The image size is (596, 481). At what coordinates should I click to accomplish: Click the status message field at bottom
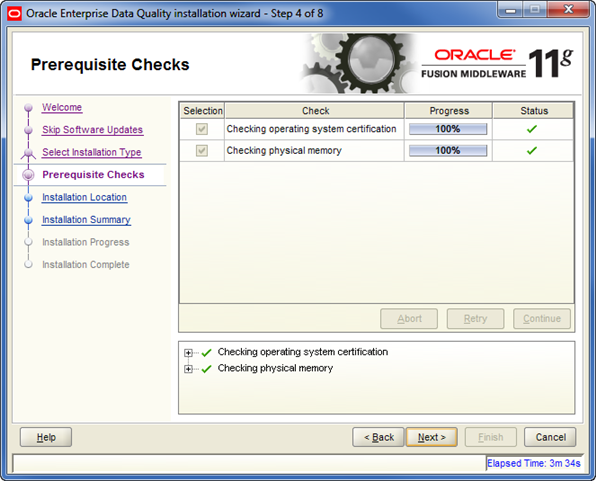pyautogui.click(x=249, y=464)
